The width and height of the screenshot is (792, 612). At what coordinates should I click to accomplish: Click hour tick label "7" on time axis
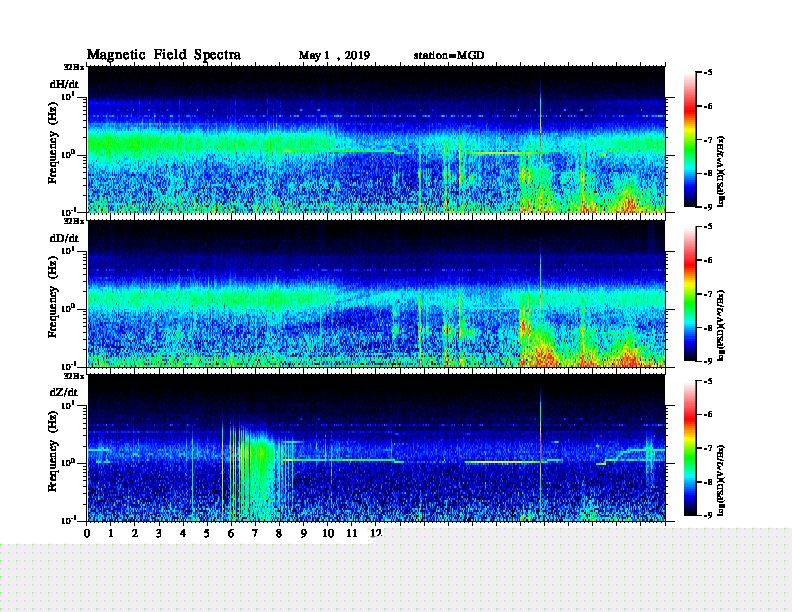[x=255, y=533]
